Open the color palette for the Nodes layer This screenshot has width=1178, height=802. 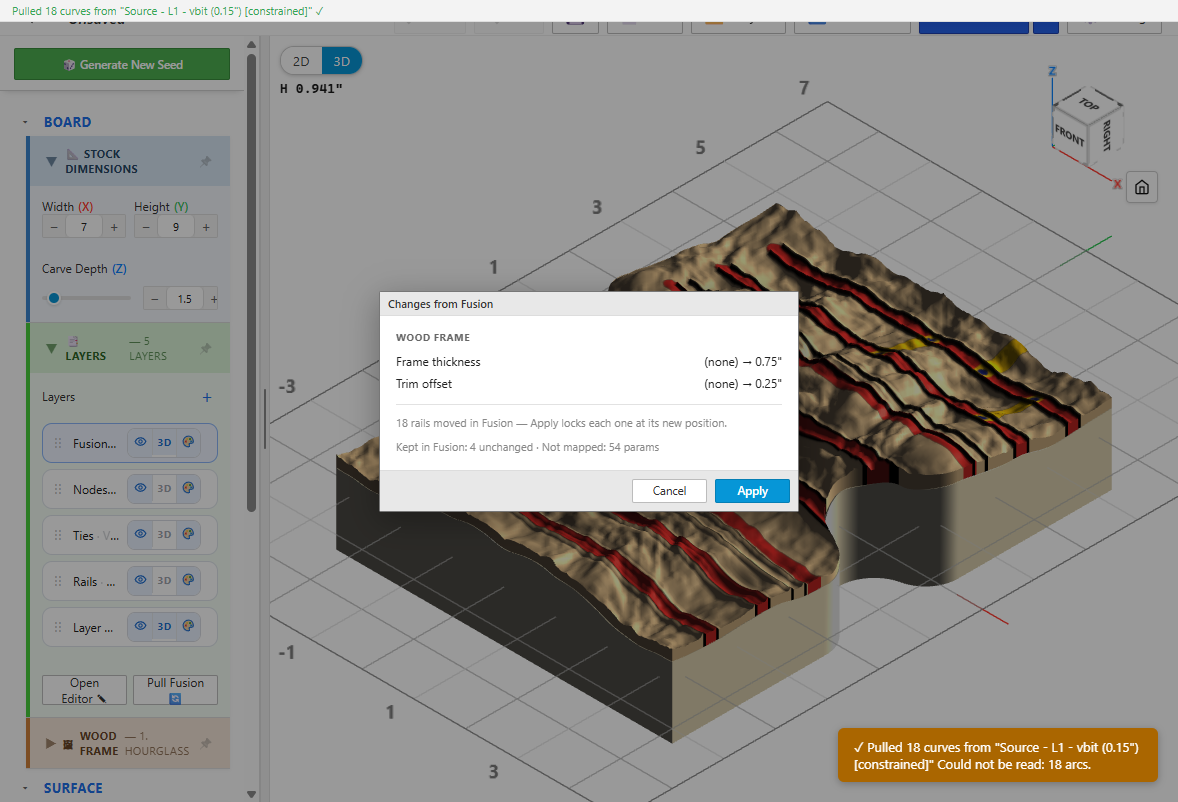coord(189,488)
